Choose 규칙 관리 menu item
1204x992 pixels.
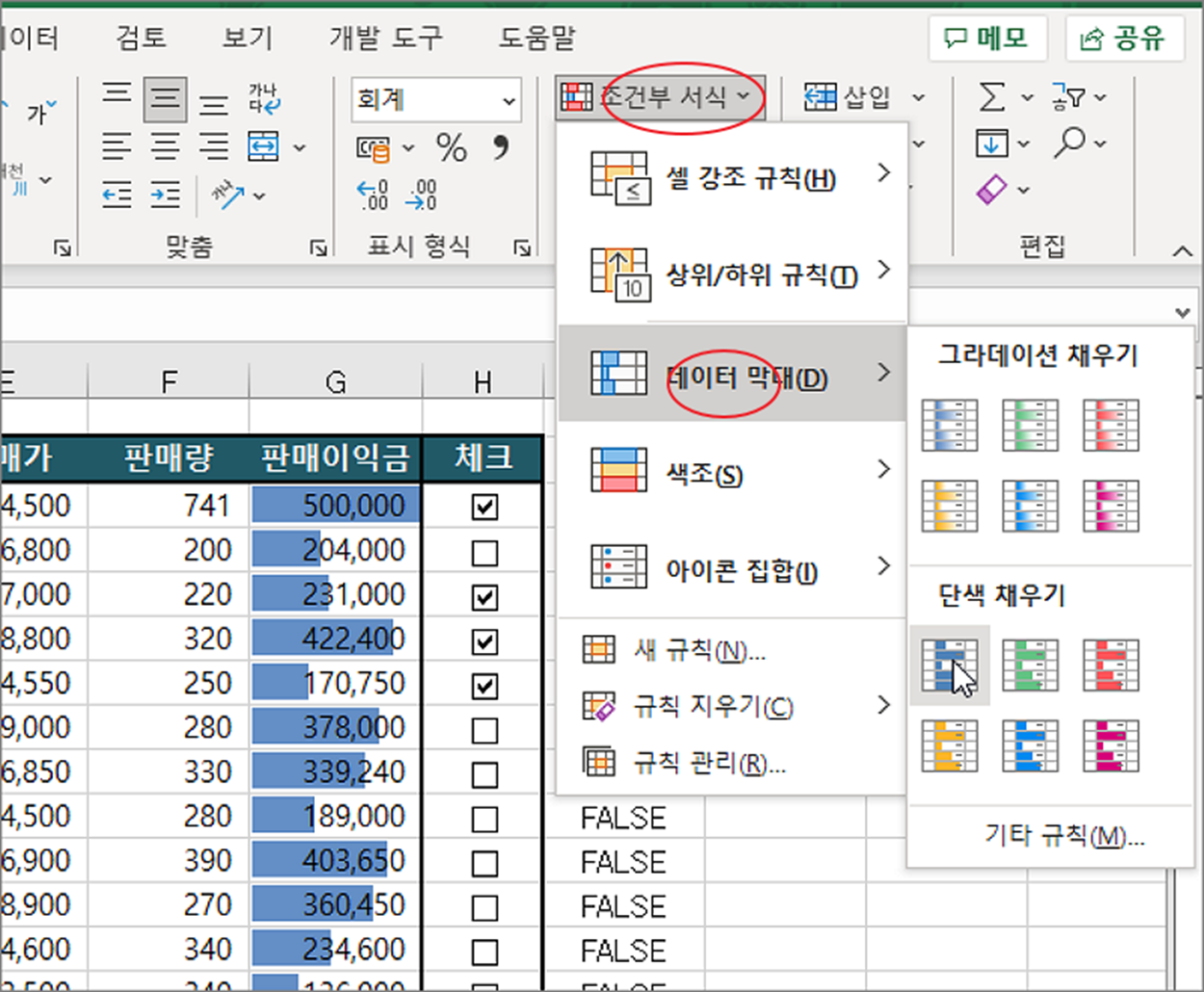[x=733, y=764]
